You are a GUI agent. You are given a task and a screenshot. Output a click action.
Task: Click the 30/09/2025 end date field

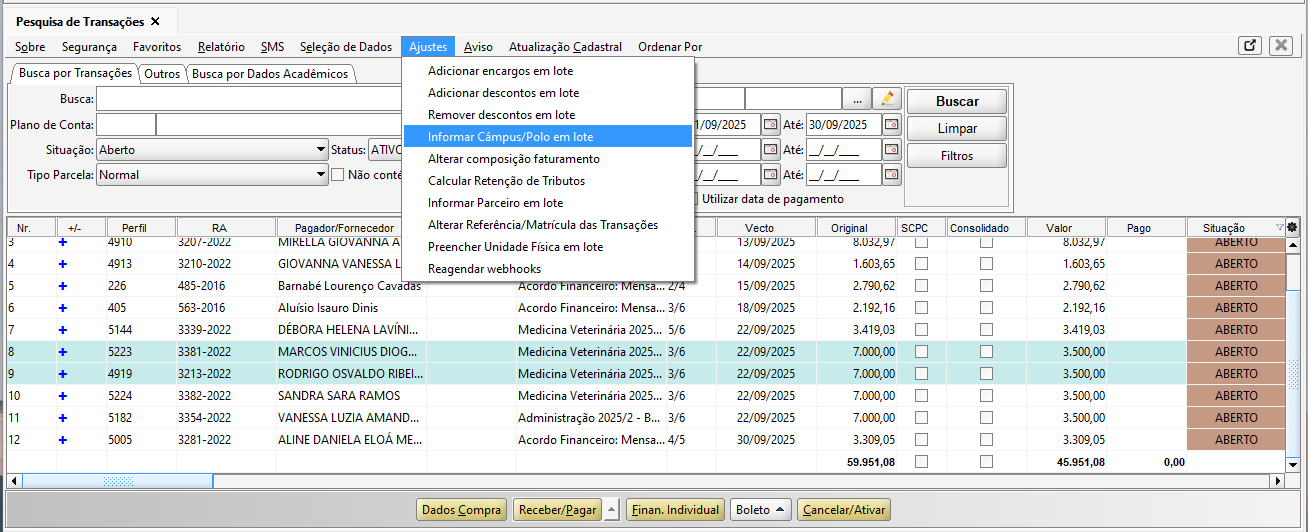point(843,125)
